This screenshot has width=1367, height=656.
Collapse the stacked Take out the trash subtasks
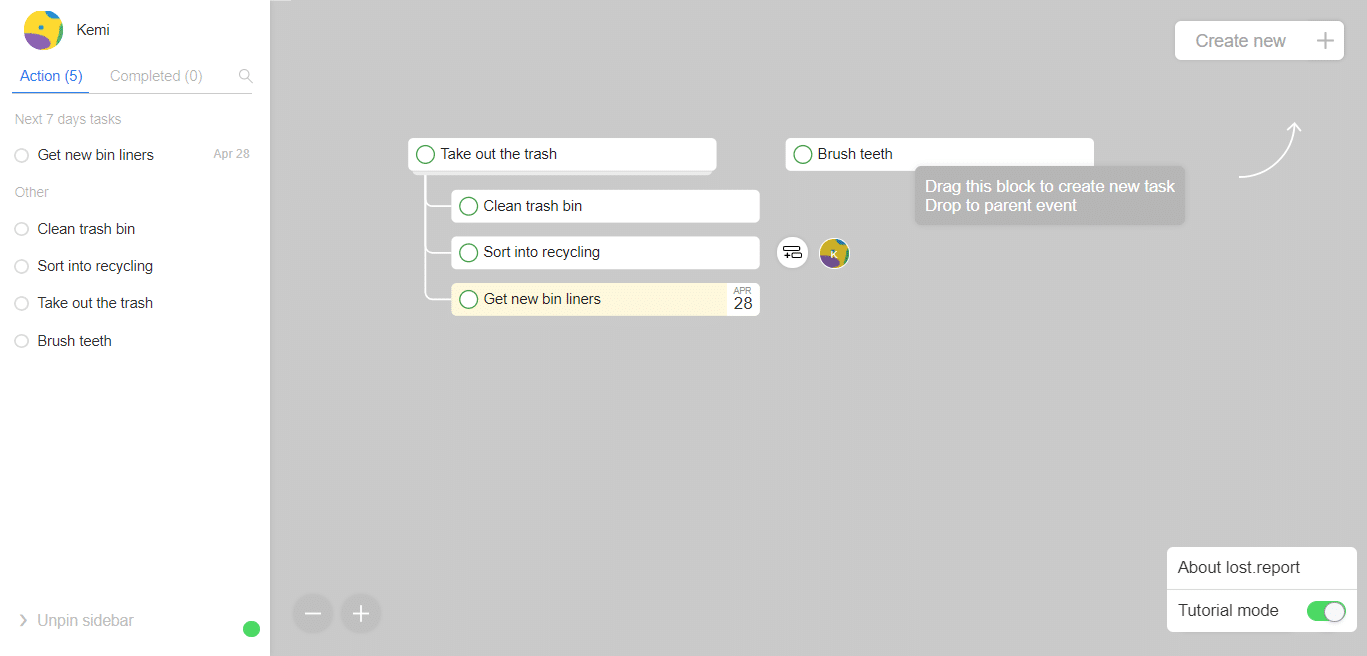pos(562,173)
